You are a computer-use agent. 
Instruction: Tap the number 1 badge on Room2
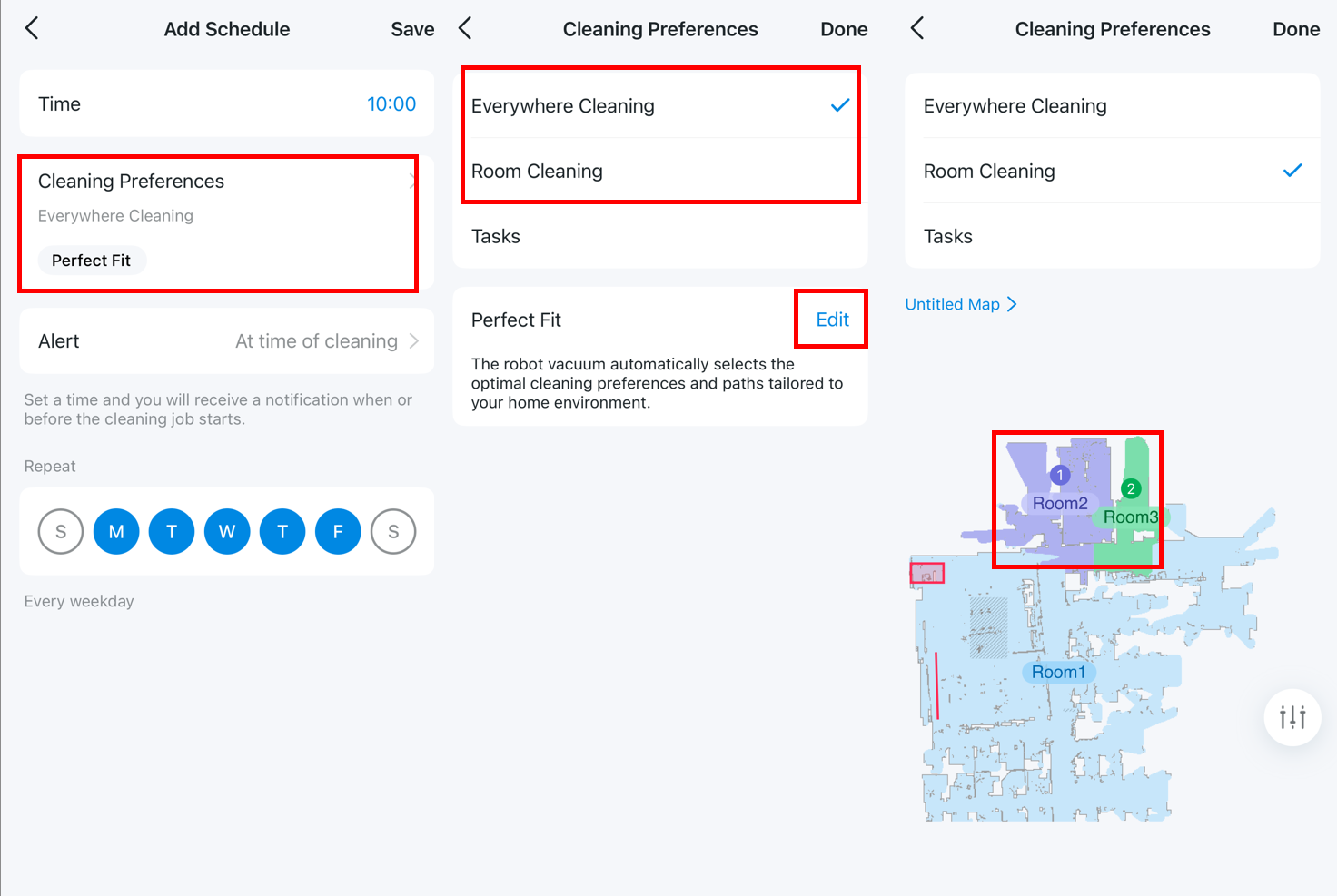1059,474
